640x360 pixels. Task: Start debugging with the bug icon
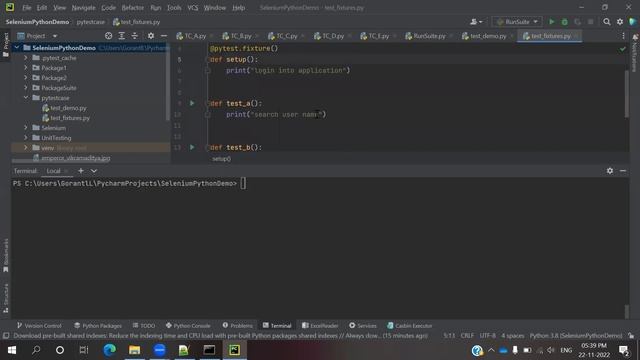564,22
